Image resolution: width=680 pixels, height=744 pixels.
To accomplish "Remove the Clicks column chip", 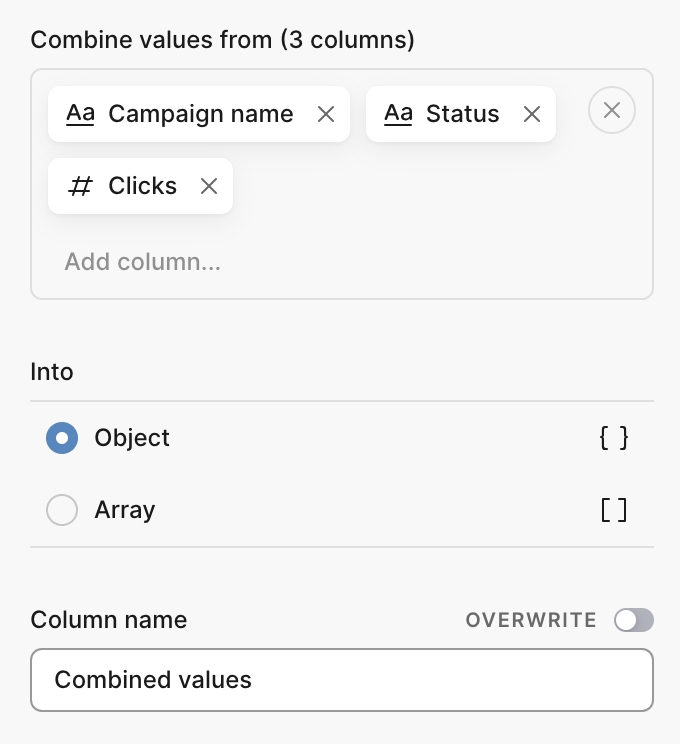I will (x=208, y=186).
